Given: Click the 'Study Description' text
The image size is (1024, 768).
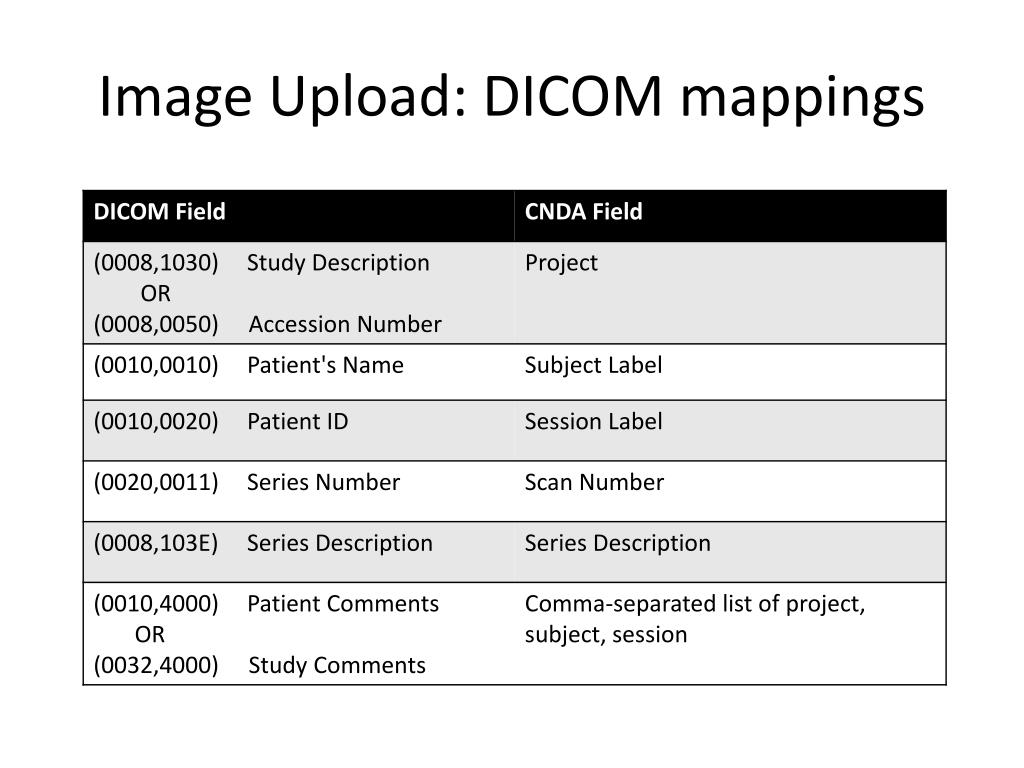Looking at the screenshot, I should pos(338,263).
